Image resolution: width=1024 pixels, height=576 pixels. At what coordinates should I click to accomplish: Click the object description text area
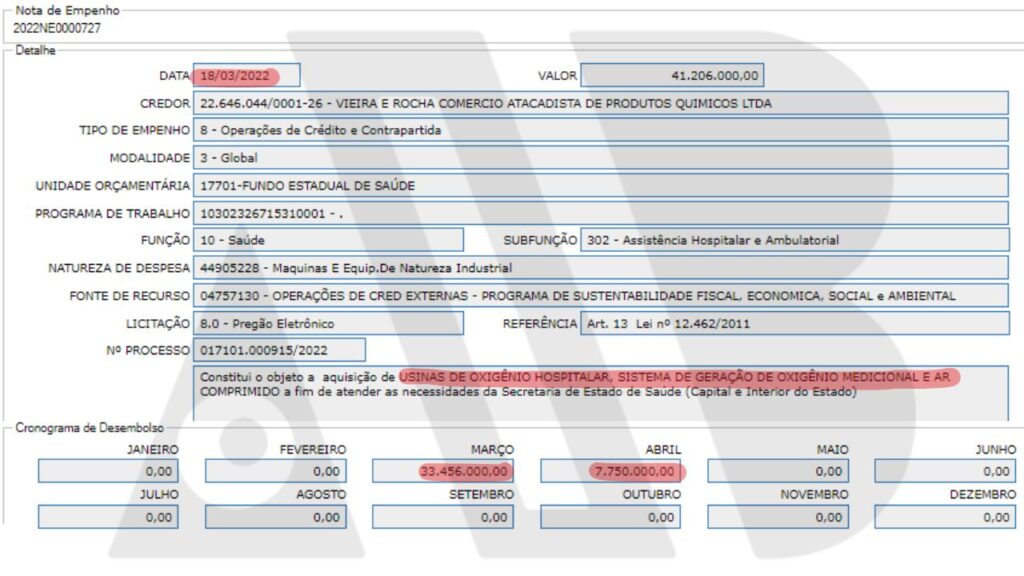(x=601, y=392)
